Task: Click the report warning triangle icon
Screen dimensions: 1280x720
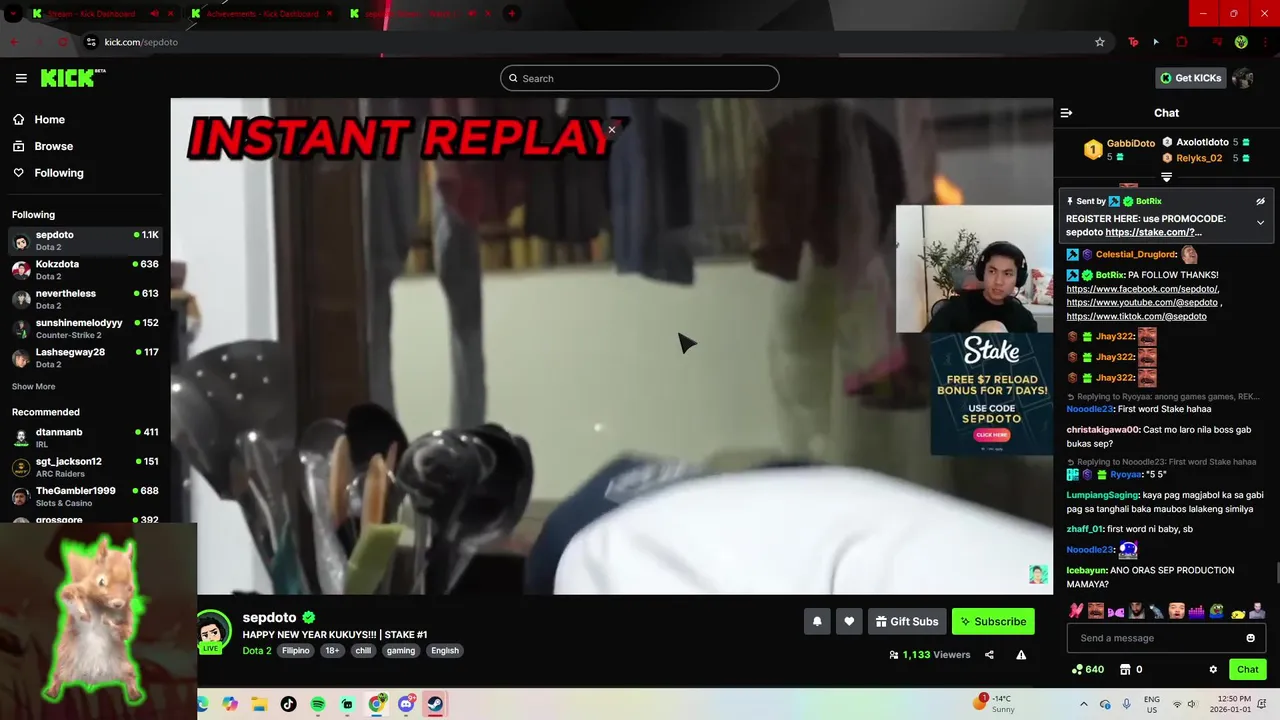Action: (1021, 655)
